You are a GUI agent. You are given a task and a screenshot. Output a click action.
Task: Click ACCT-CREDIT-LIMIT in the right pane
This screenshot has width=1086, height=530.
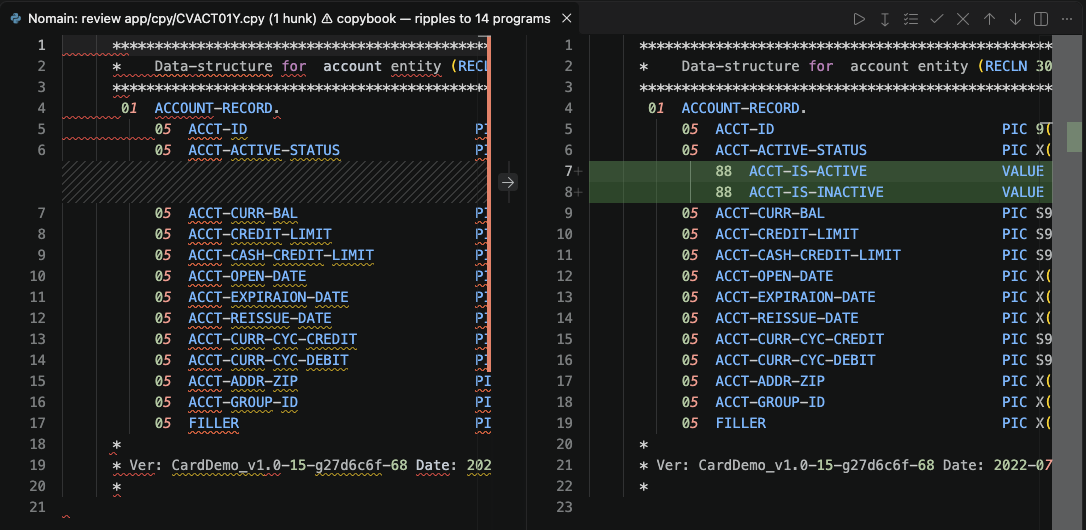coord(787,234)
